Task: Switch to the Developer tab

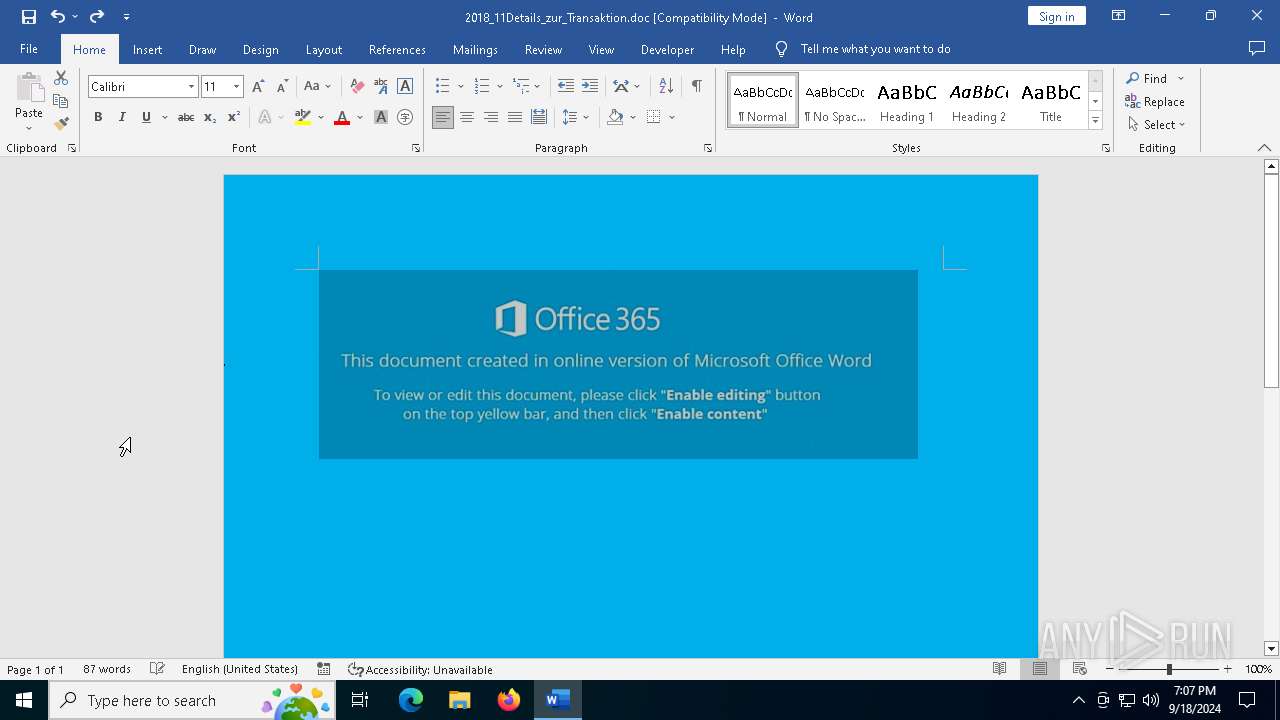Action: [x=667, y=49]
